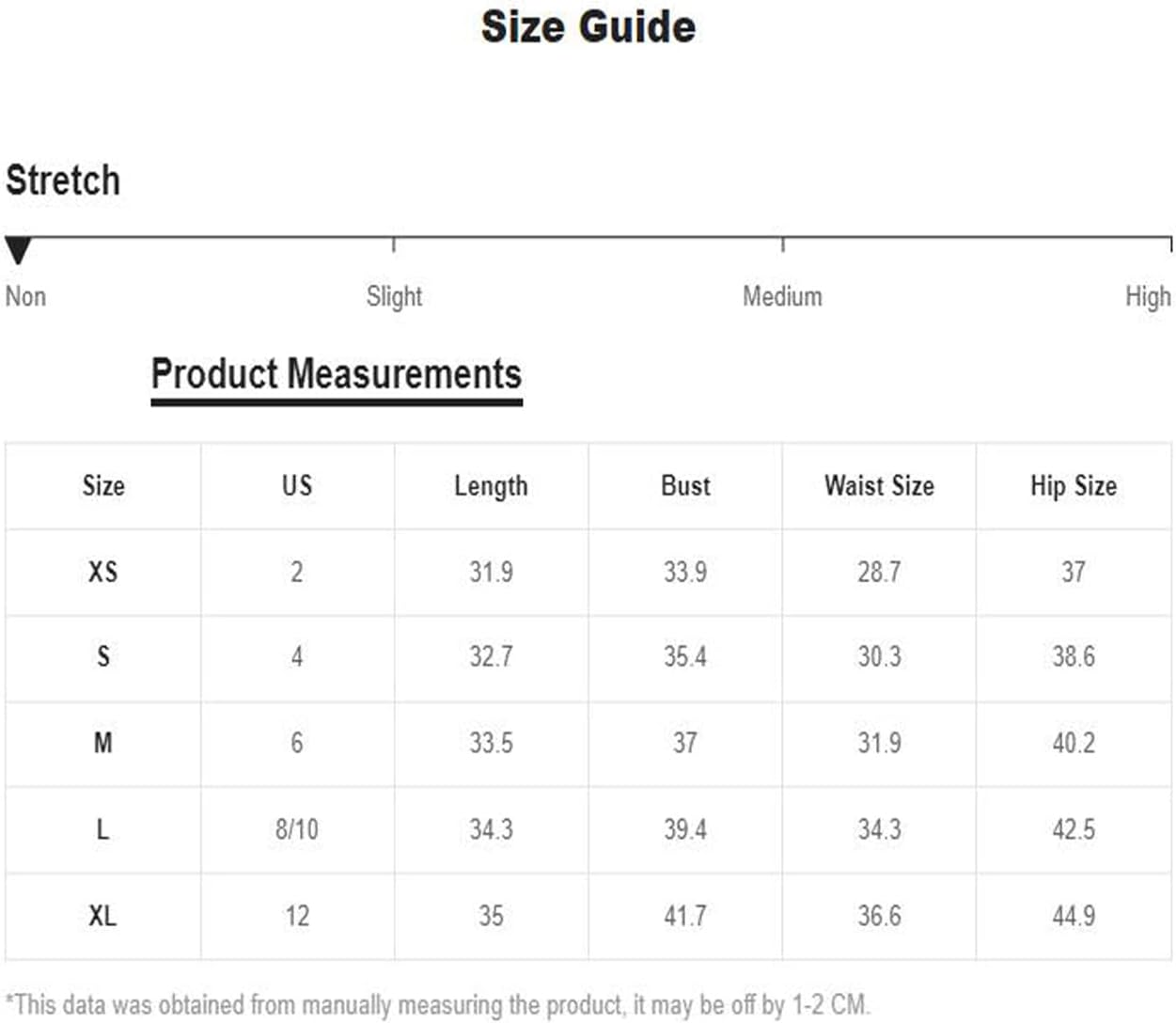Click the 35.4 bust cell for S
Image resolution: width=1176 pixels, height=1023 pixels.
pos(685,656)
